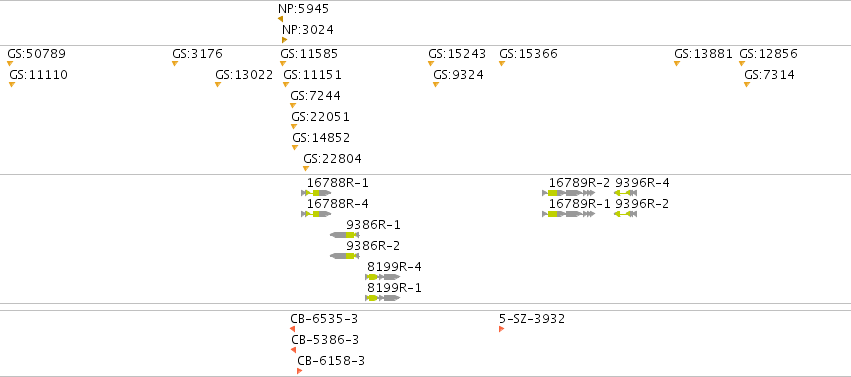Click the label text 9396R-4
Screen dimensions: 851x377
pyautogui.click(x=642, y=183)
